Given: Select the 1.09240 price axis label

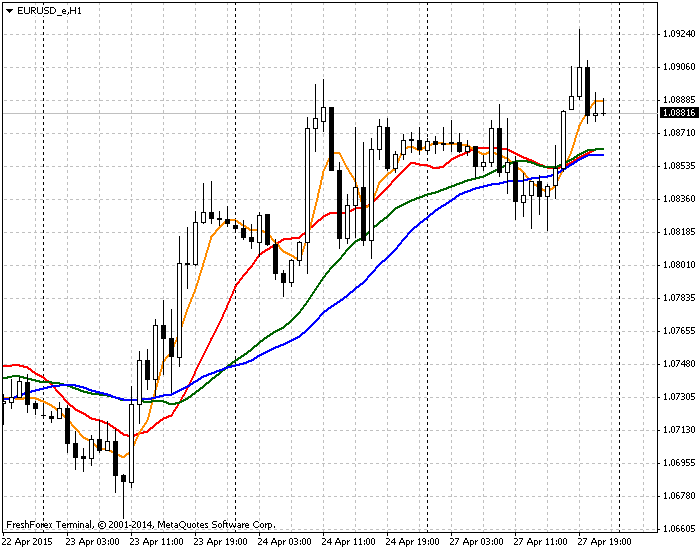Looking at the screenshot, I should (x=679, y=34).
